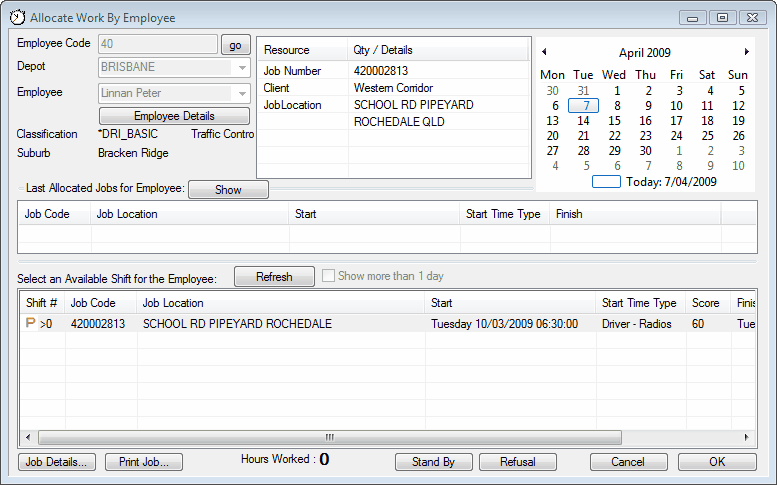Click the Refusal button
This screenshot has height=485, width=777.
click(517, 462)
